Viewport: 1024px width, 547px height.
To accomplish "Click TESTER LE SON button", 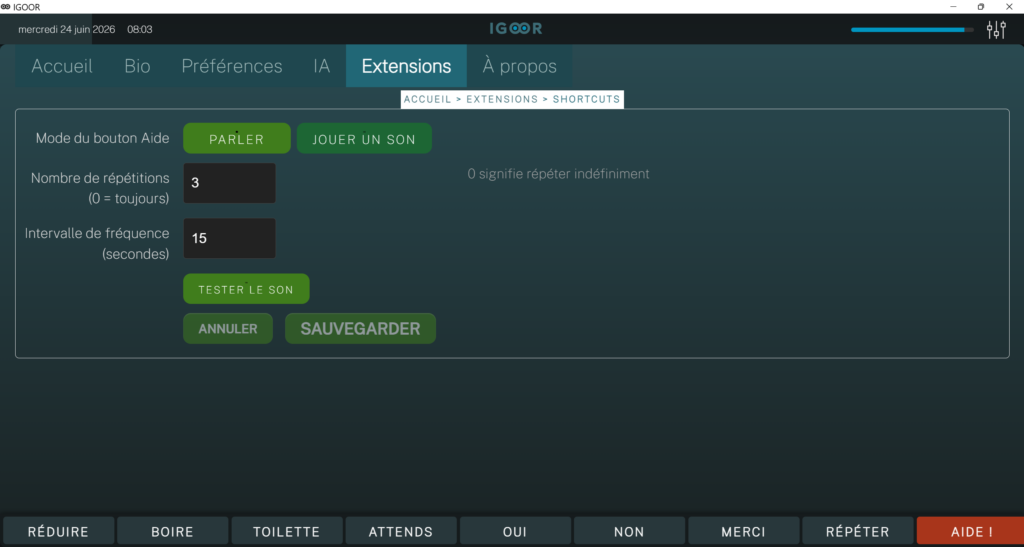I will (246, 289).
